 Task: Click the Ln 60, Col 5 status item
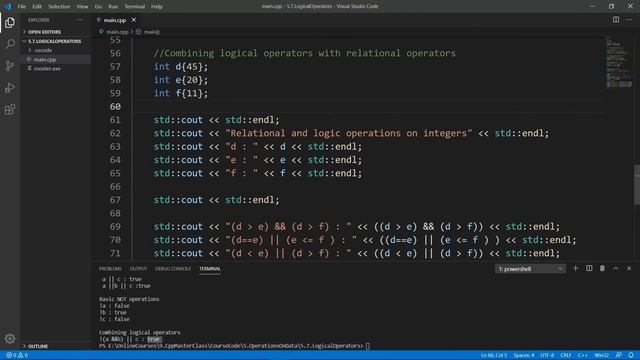(x=493, y=355)
